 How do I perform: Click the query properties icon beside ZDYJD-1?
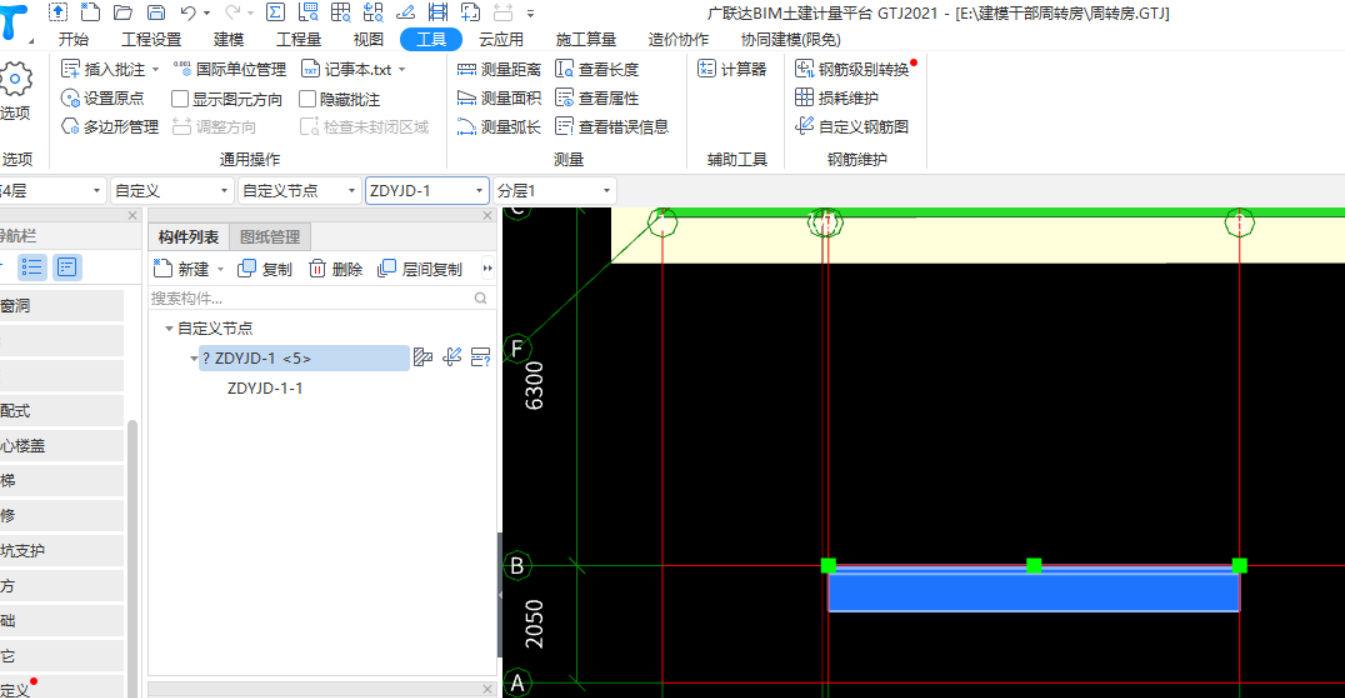[481, 357]
